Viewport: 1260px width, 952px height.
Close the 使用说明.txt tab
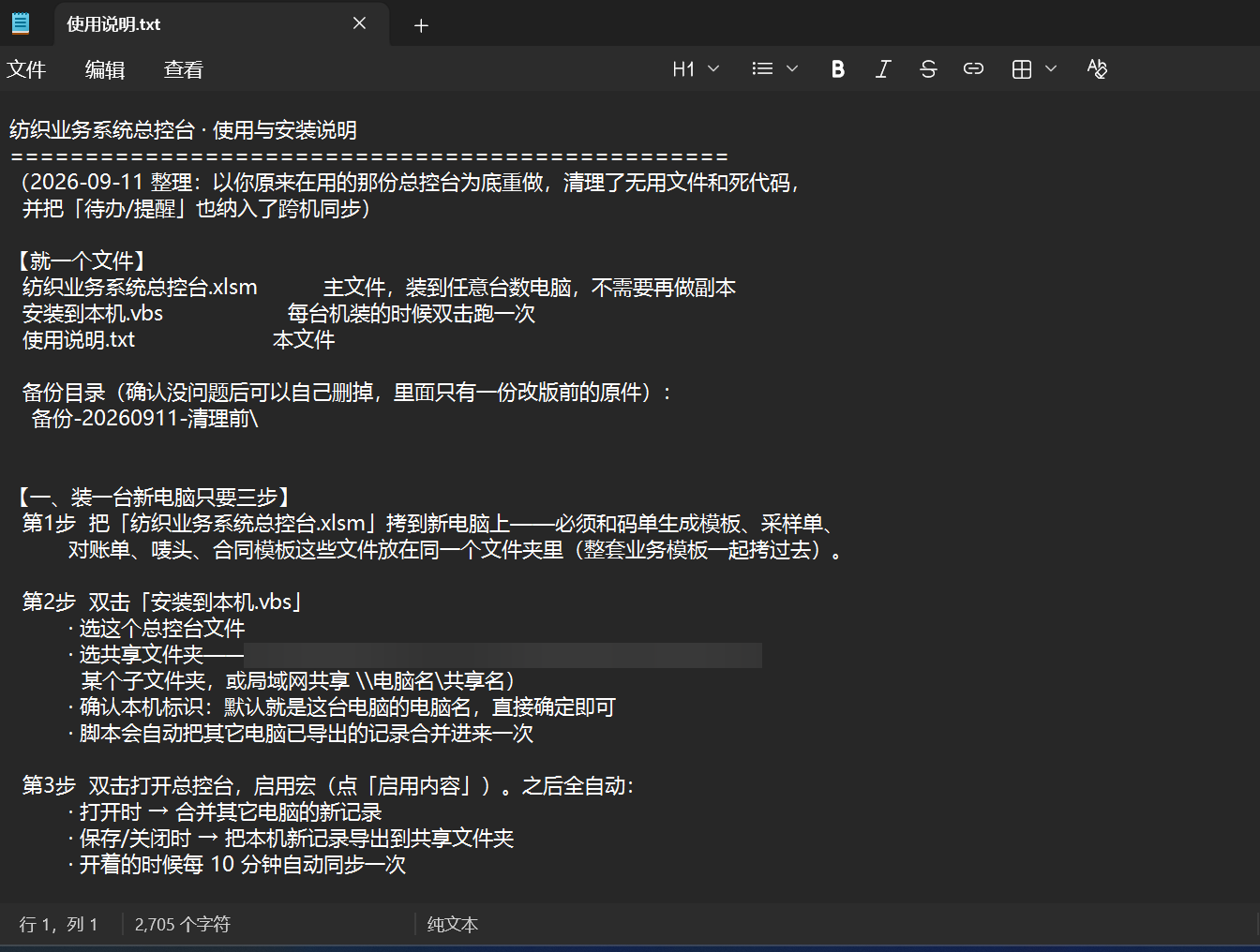click(359, 24)
